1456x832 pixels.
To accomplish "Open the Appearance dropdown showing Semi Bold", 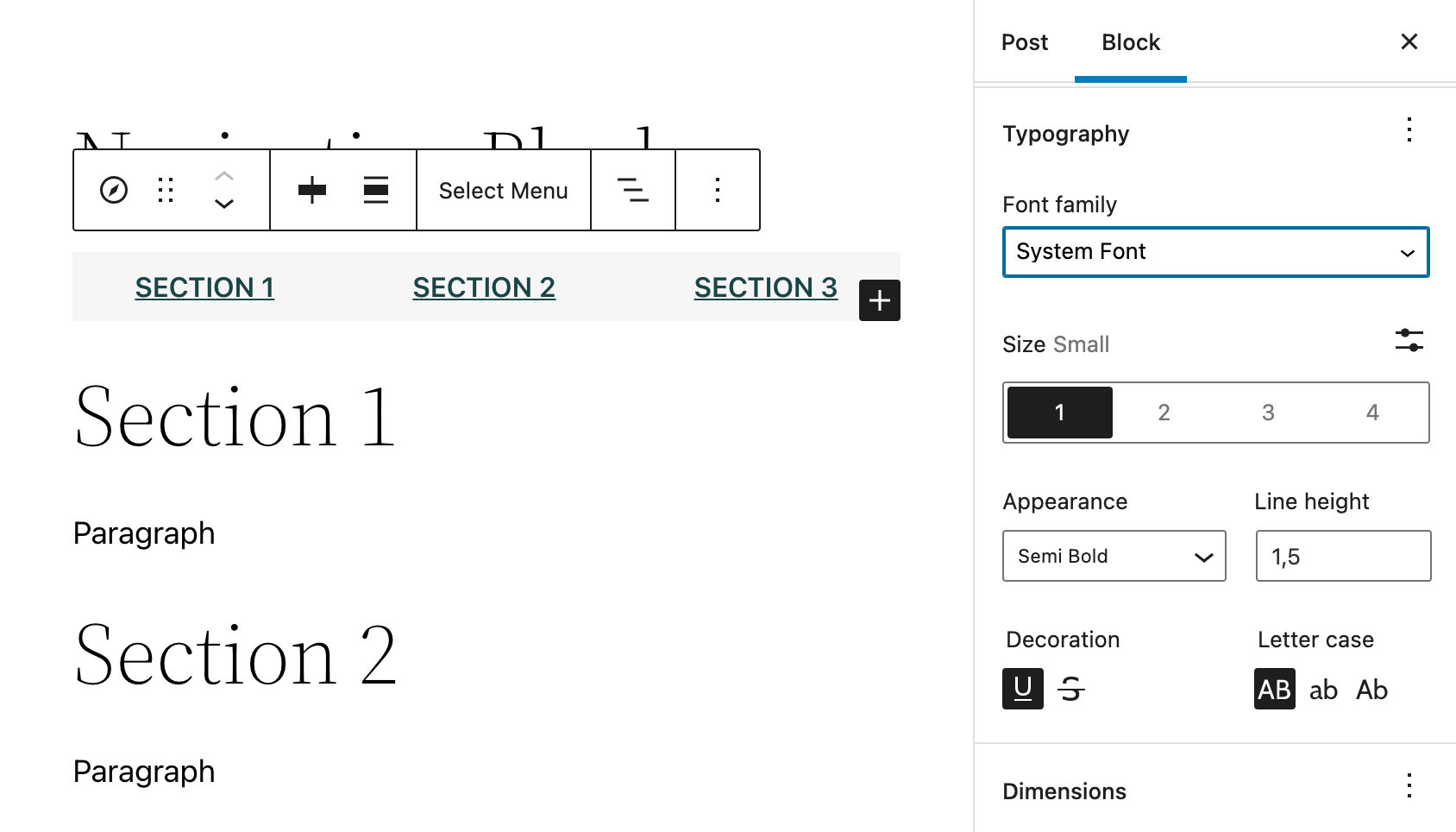I will 1114,556.
